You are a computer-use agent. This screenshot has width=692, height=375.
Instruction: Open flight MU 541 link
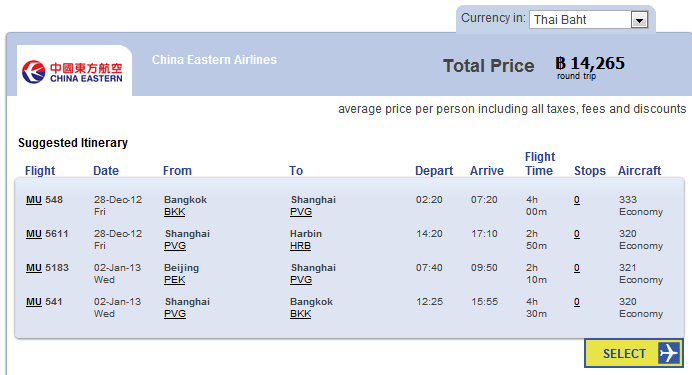pos(34,302)
